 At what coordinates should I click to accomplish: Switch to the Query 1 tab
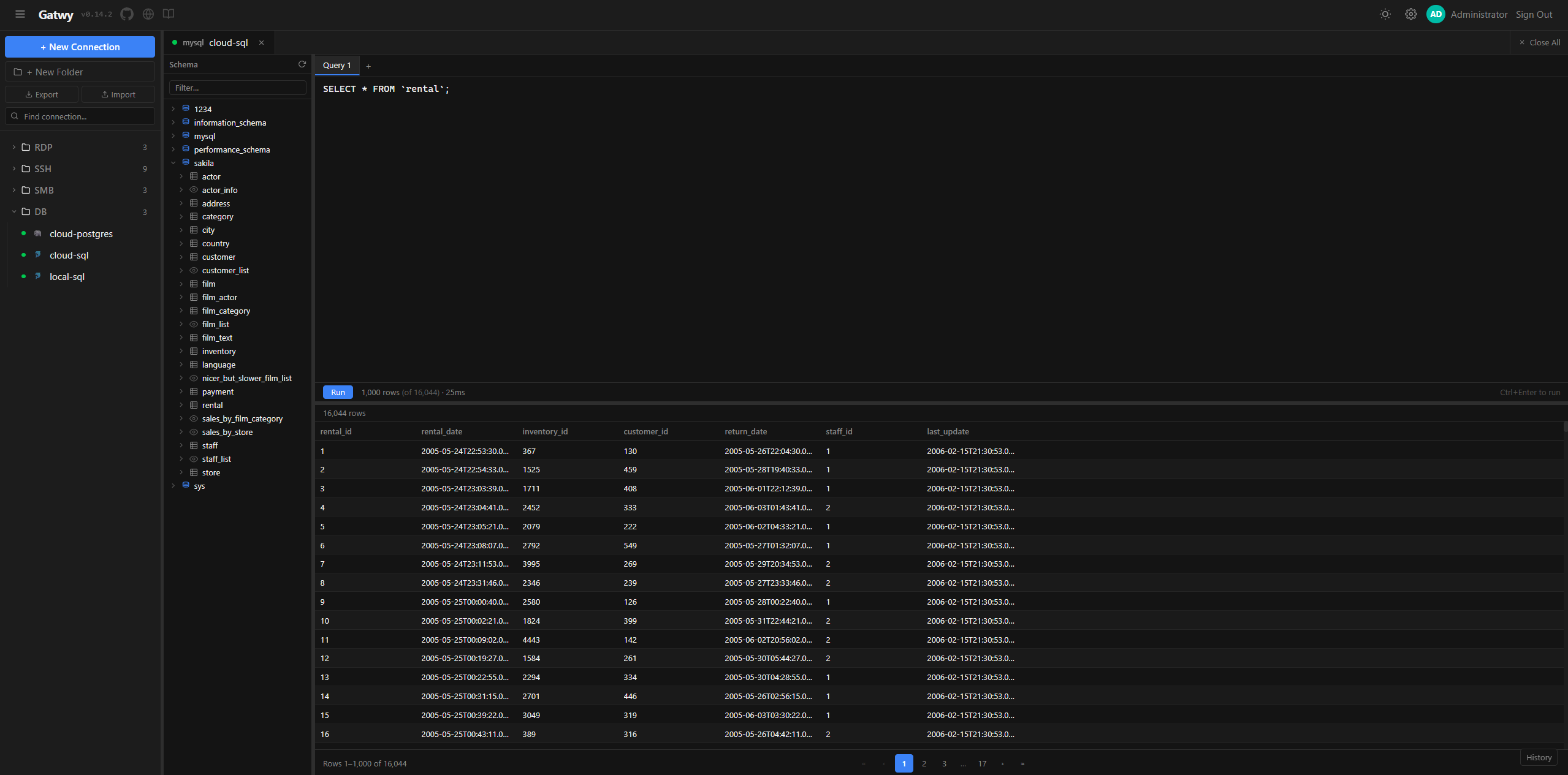[x=337, y=66]
